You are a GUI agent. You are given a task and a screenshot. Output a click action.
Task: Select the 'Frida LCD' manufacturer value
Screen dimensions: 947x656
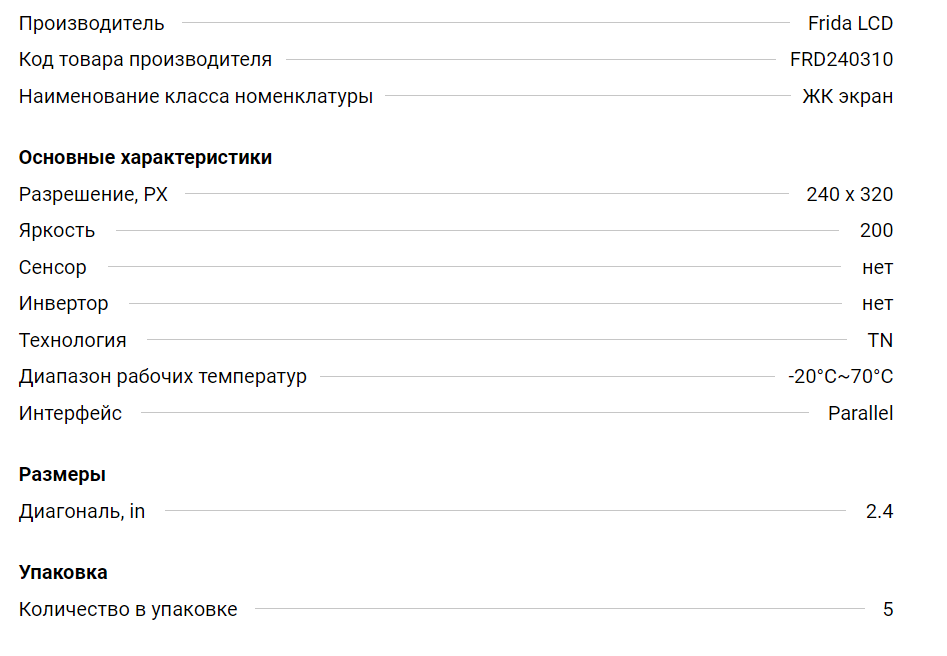850,23
